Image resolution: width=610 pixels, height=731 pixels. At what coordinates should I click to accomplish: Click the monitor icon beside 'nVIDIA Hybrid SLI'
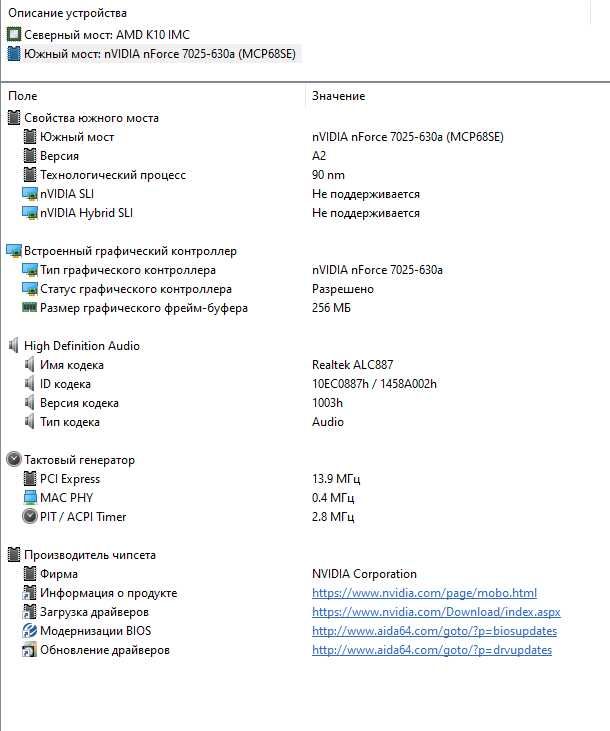pos(29,213)
